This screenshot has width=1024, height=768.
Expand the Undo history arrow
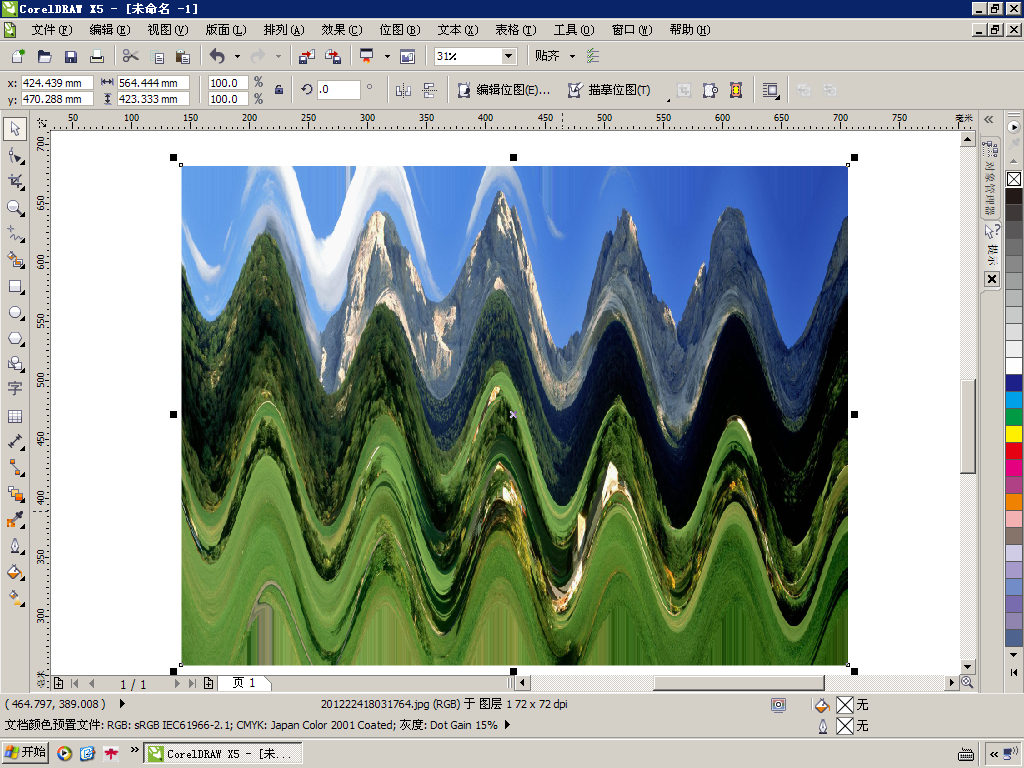pyautogui.click(x=237, y=56)
